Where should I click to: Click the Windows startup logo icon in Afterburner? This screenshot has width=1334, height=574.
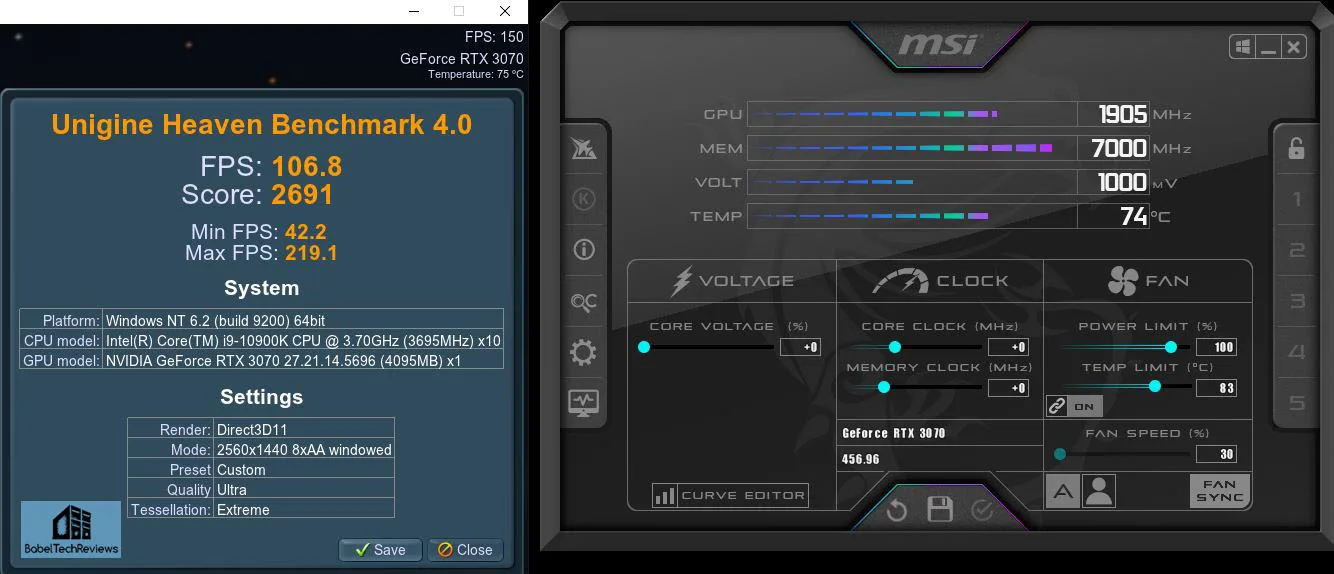1243,47
